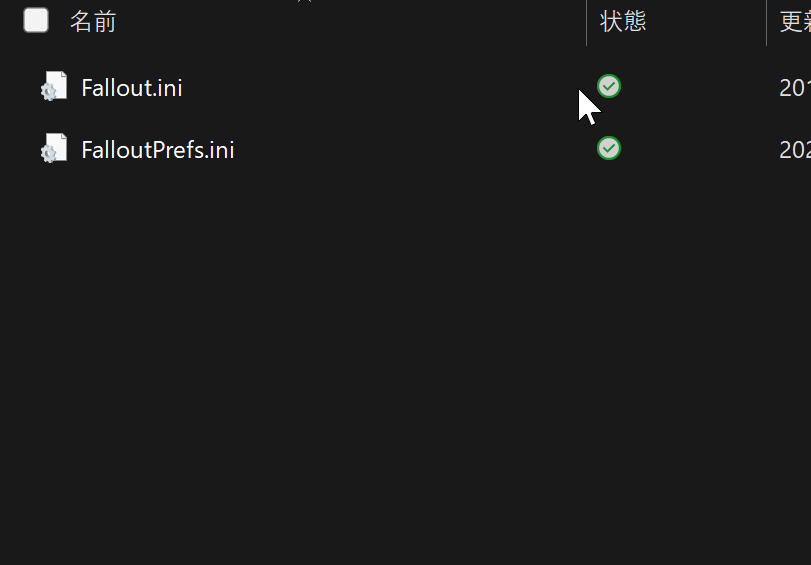Image resolution: width=811 pixels, height=565 pixels.
Task: Click Fallout.ini's green sync status checkmark
Action: click(x=608, y=86)
